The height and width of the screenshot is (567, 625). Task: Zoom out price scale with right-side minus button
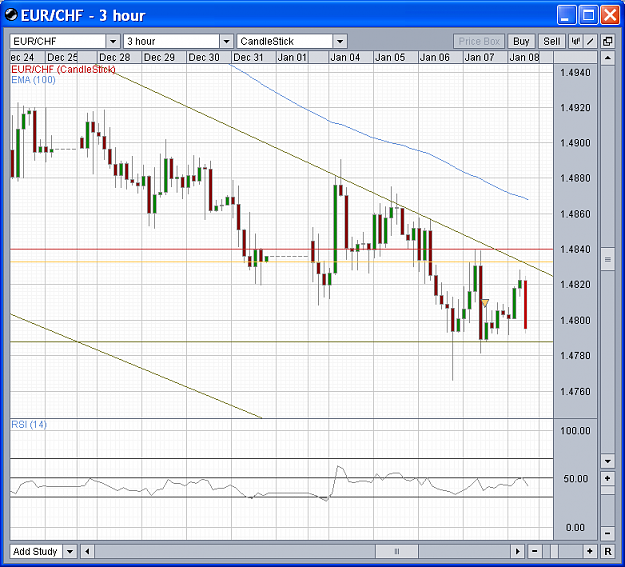coord(608,533)
